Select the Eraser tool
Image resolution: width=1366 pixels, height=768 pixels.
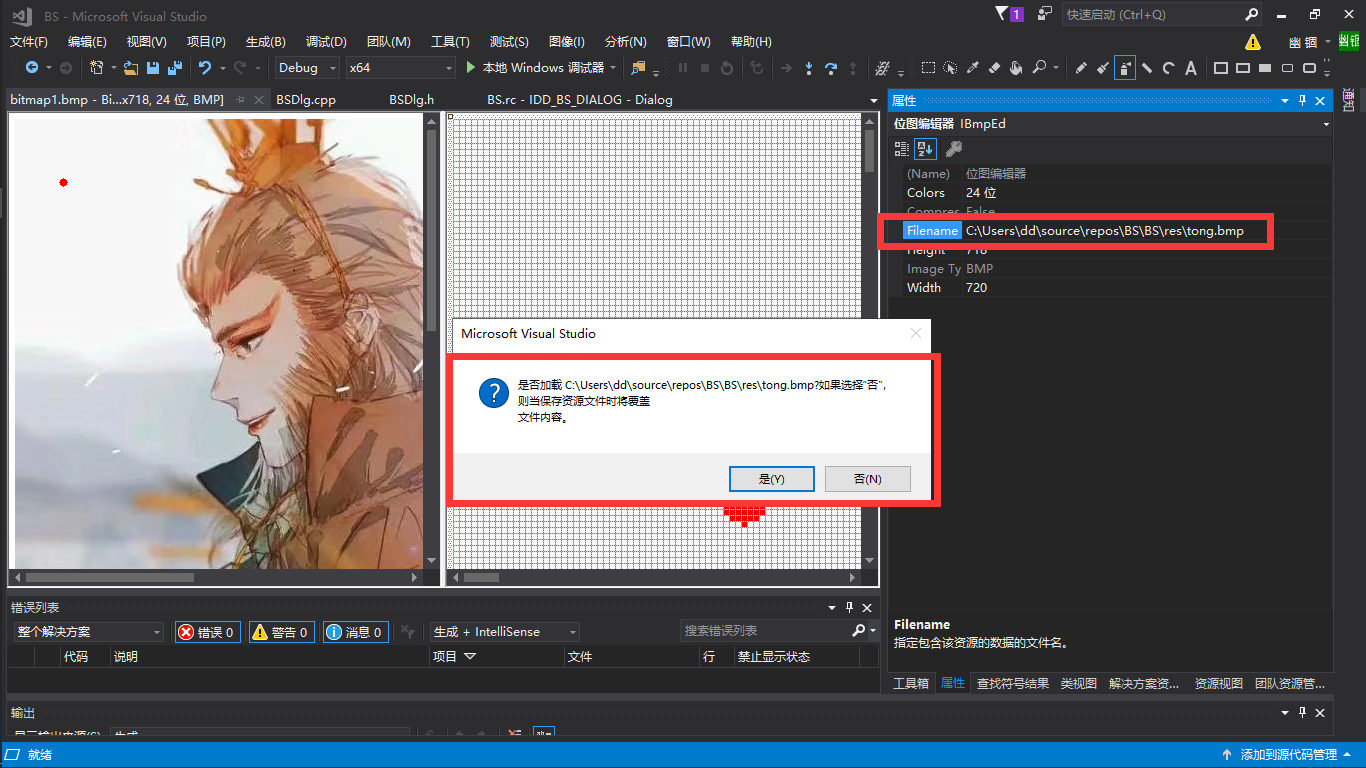click(995, 67)
